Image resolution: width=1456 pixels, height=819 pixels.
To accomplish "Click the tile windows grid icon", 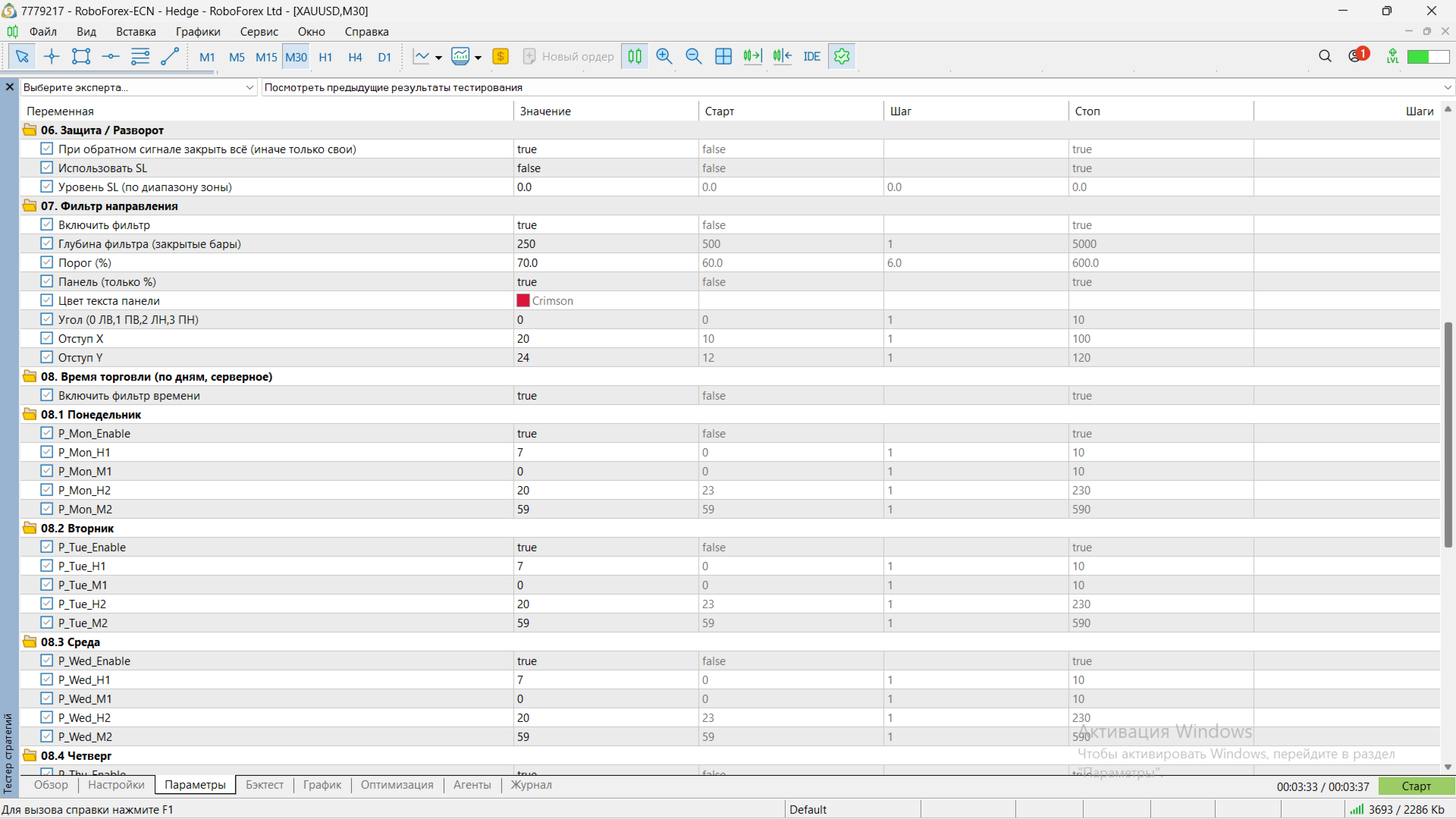I will (x=723, y=56).
